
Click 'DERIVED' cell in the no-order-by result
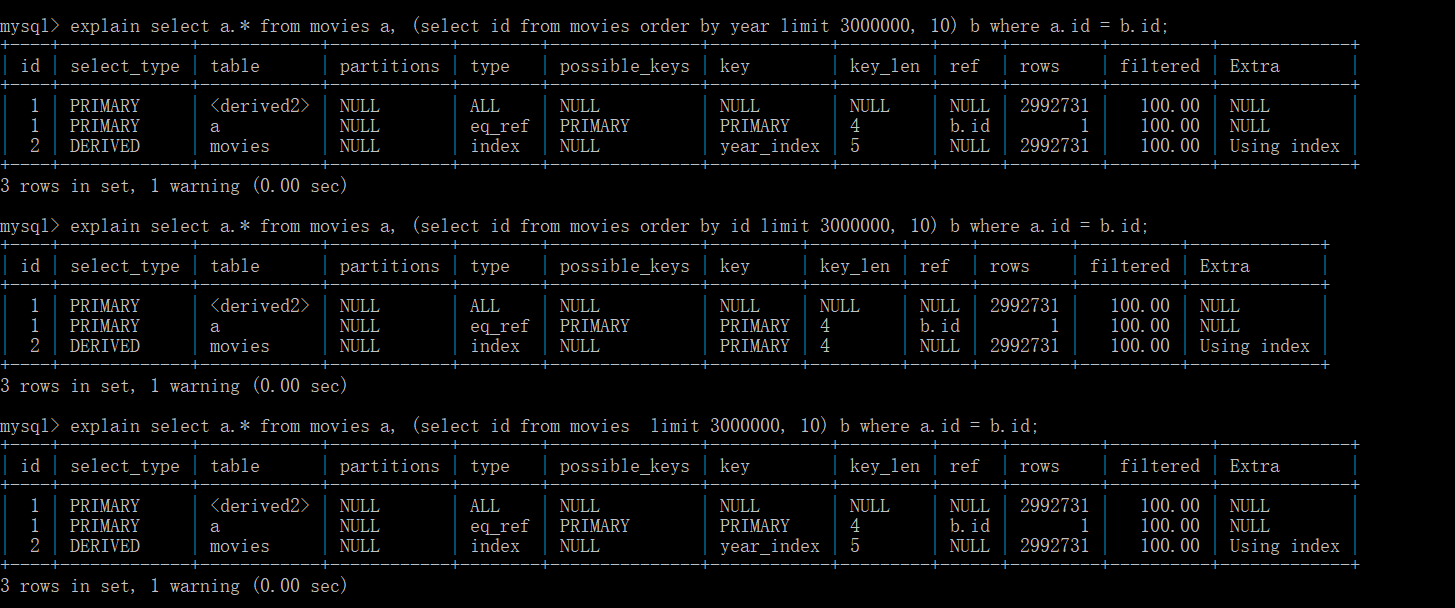(105, 546)
